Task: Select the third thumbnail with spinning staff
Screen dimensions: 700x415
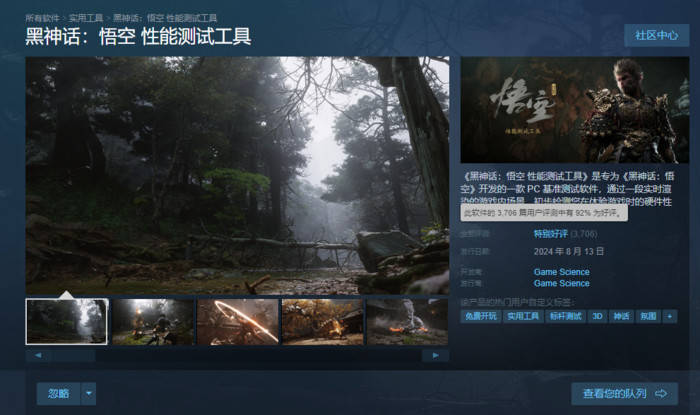Action: click(x=237, y=321)
